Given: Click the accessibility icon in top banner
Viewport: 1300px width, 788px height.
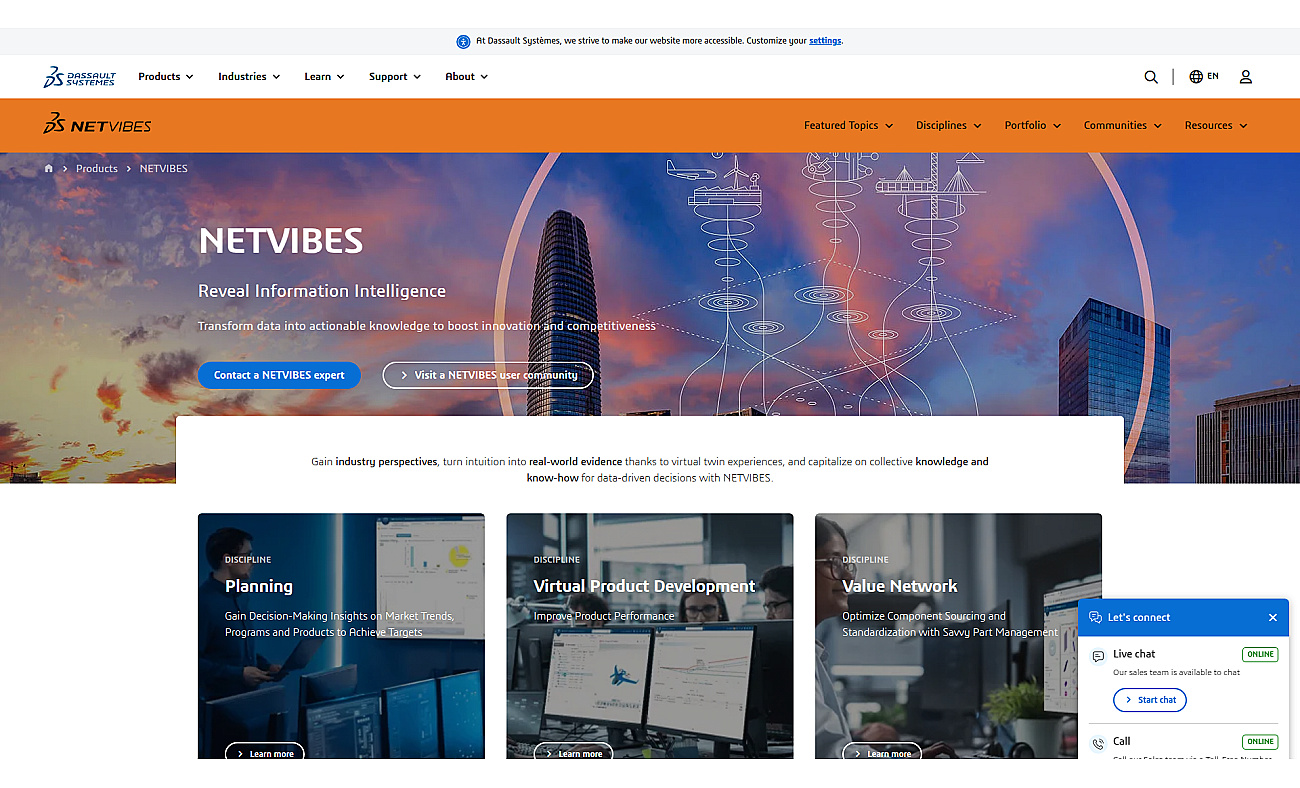Looking at the screenshot, I should [463, 41].
